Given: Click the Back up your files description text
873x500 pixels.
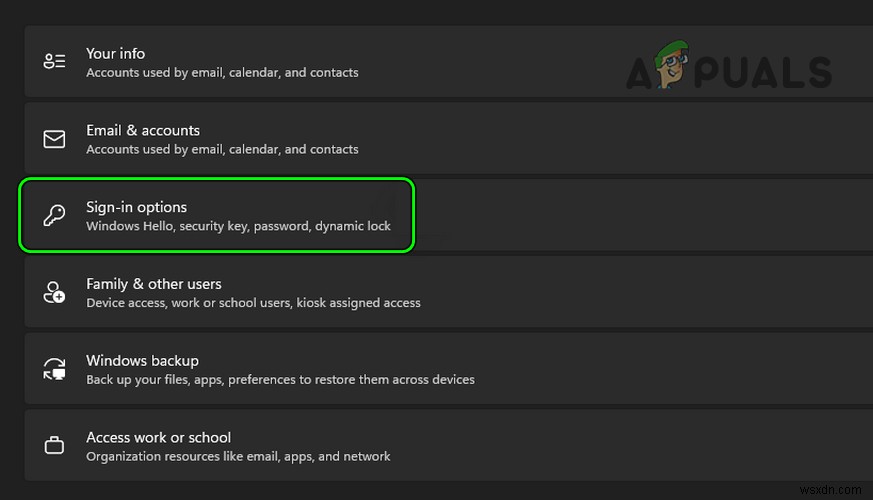Looking at the screenshot, I should click(280, 380).
